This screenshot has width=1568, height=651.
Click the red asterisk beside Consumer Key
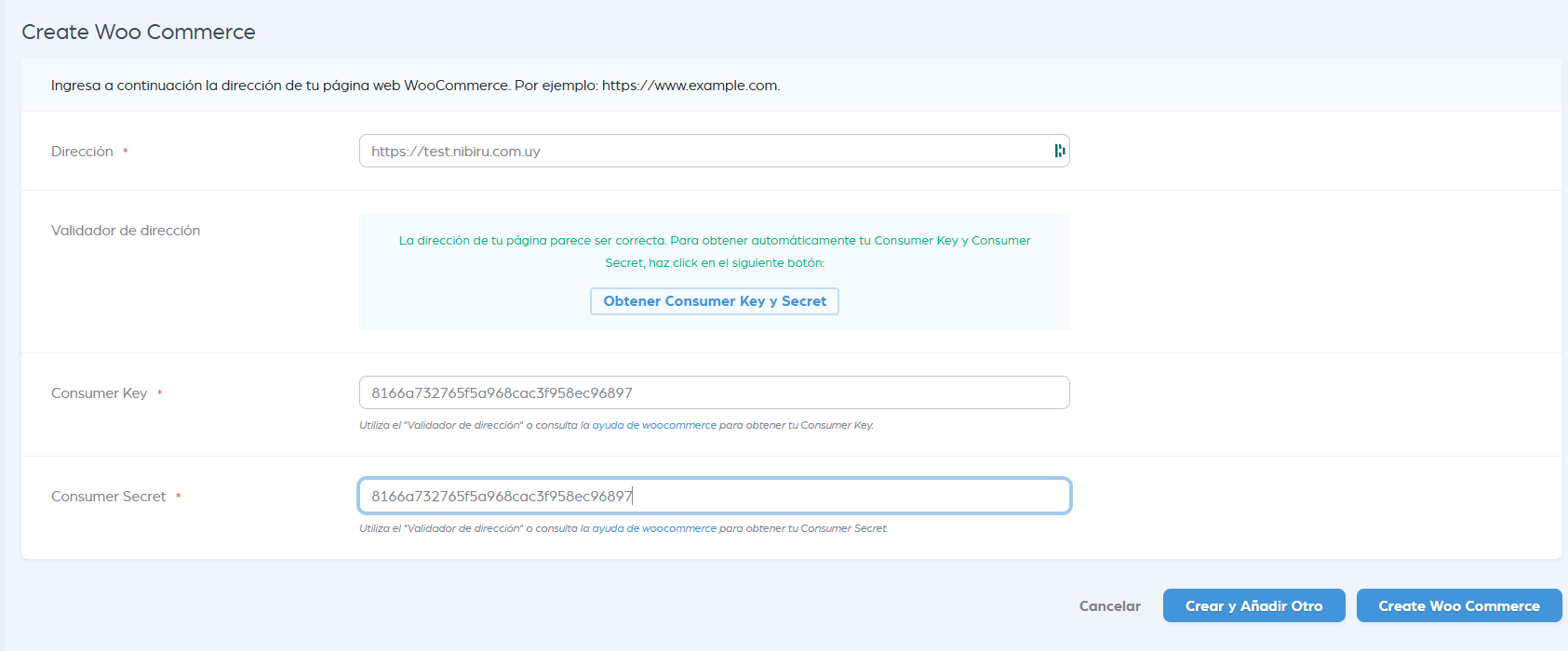(160, 393)
